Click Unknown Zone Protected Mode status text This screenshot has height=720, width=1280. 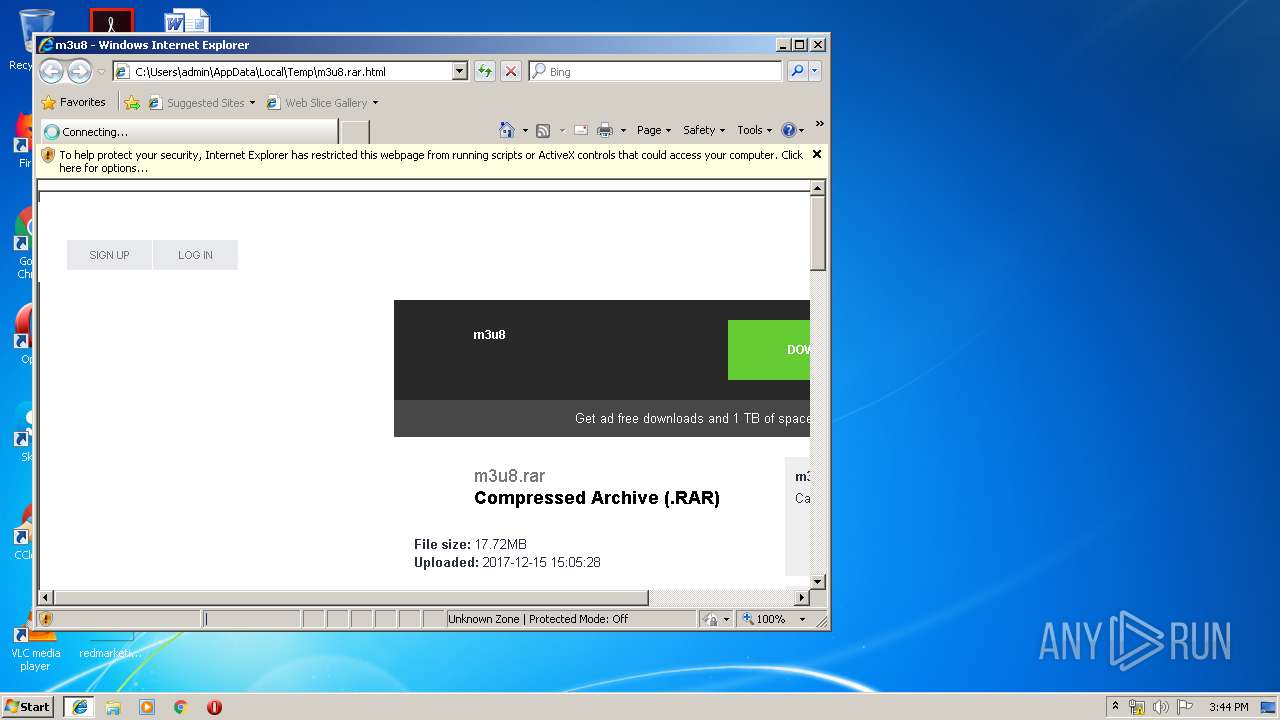538,619
